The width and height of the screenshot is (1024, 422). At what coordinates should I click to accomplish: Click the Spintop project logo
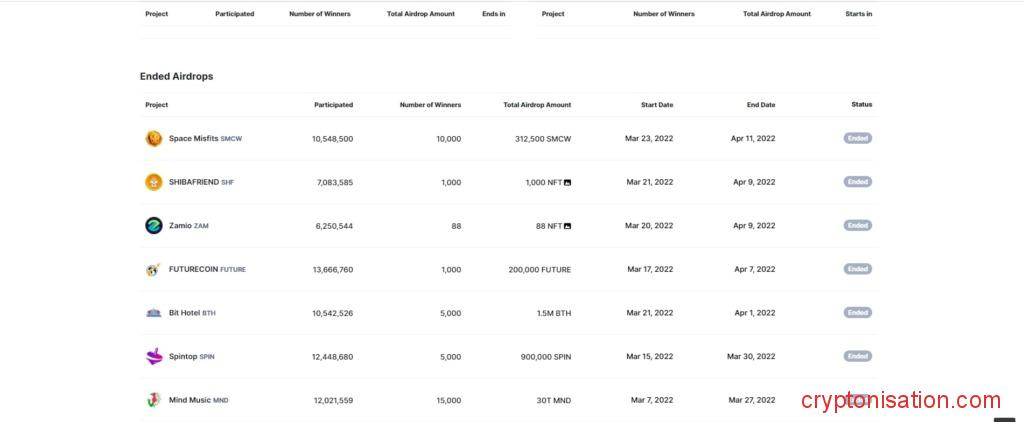[153, 356]
